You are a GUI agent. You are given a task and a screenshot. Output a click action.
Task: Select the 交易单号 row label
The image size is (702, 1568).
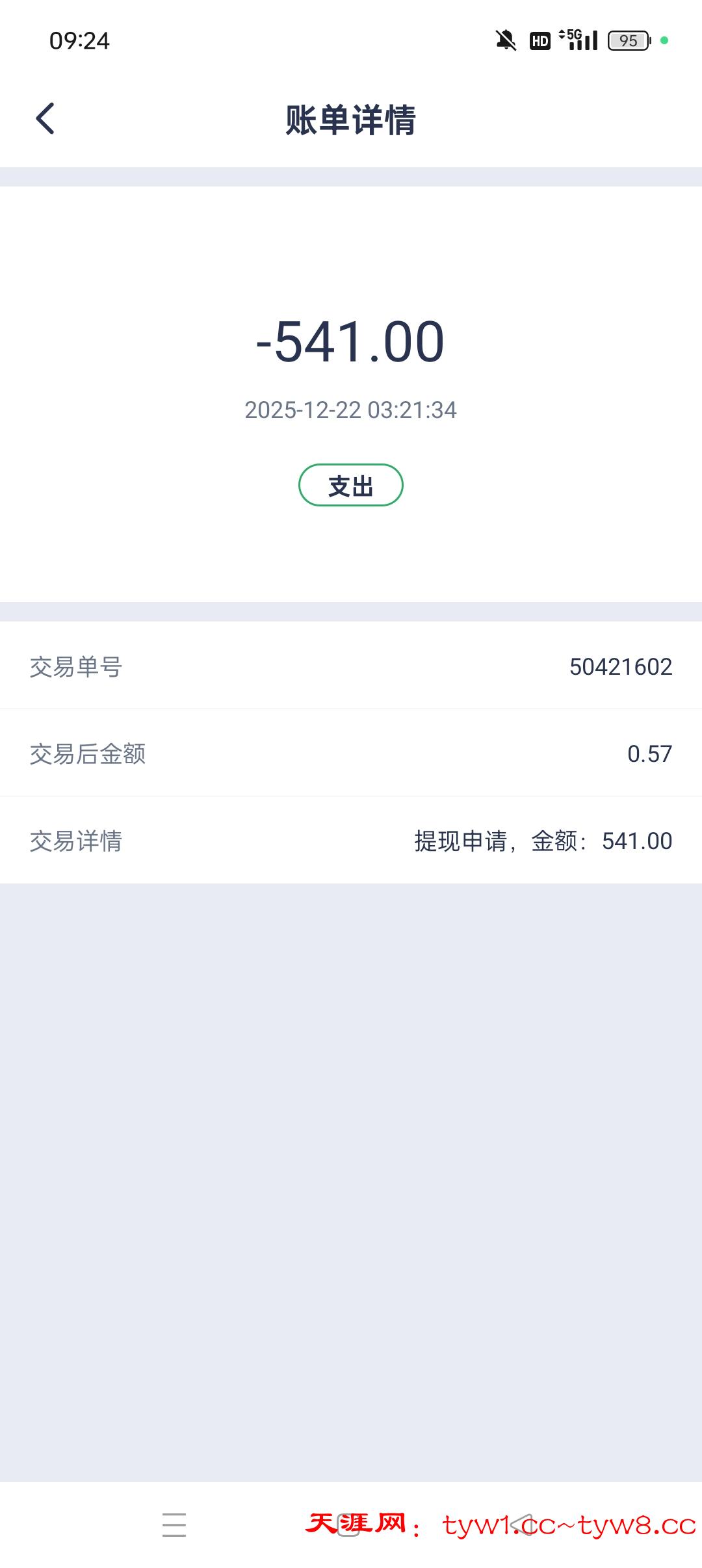tap(76, 667)
